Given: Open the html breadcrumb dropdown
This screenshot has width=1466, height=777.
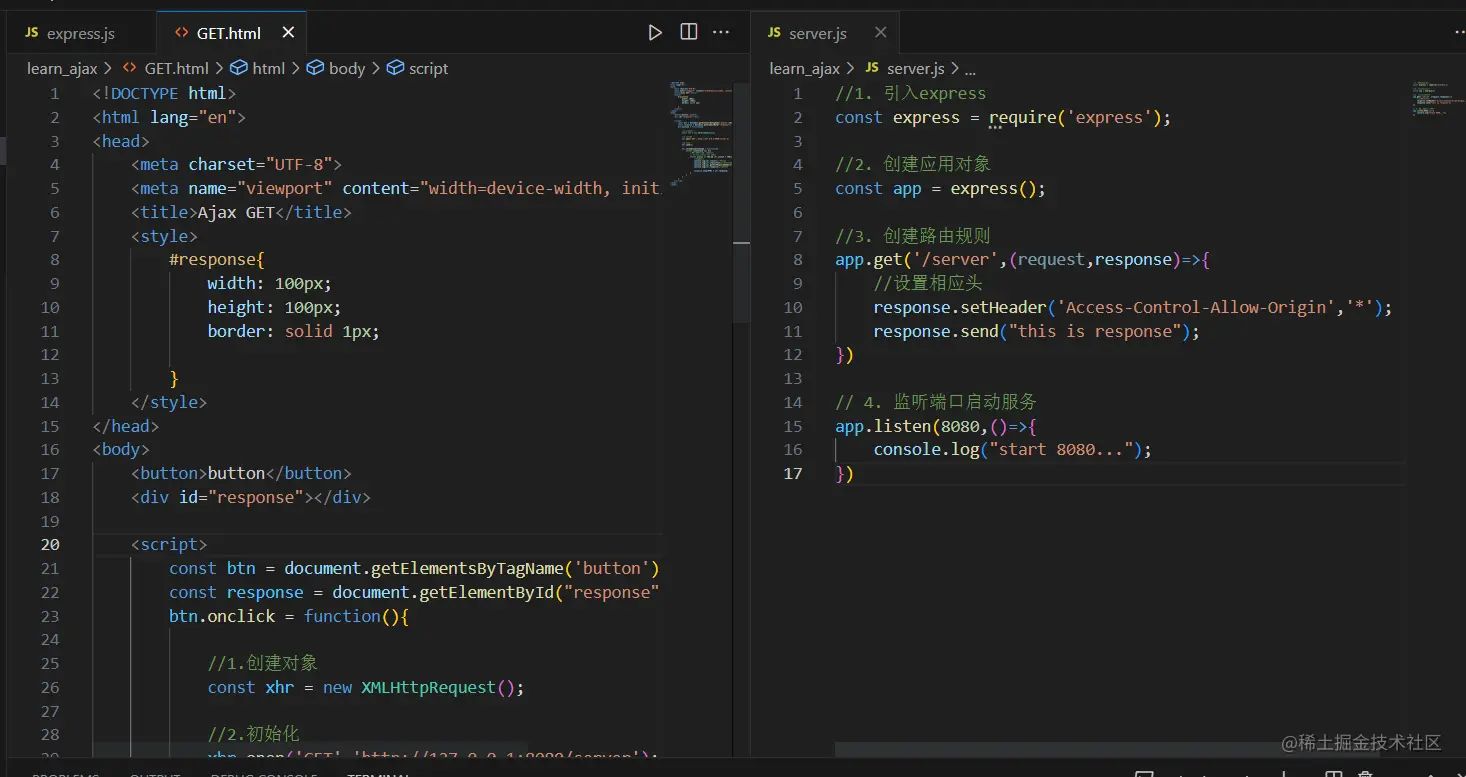Looking at the screenshot, I should 268,68.
